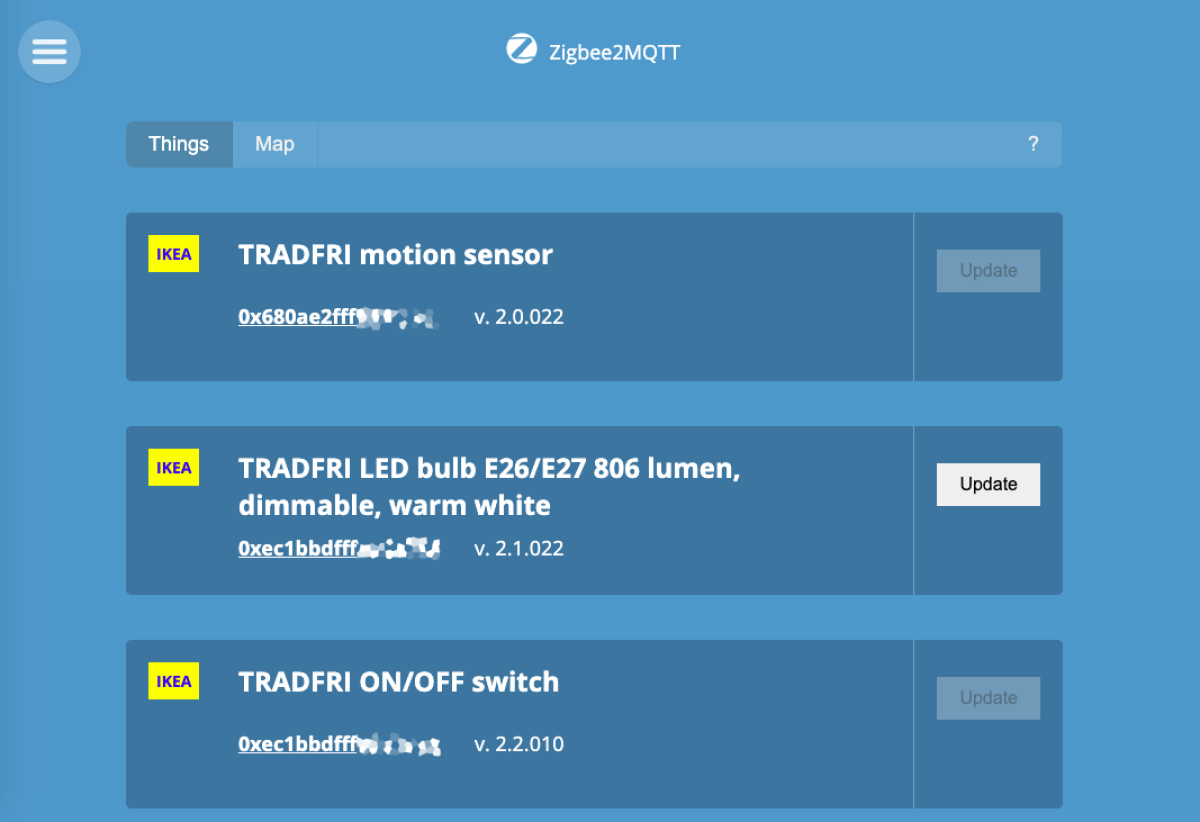Click Update for TRADFRI LED bulb

pyautogui.click(x=988, y=484)
